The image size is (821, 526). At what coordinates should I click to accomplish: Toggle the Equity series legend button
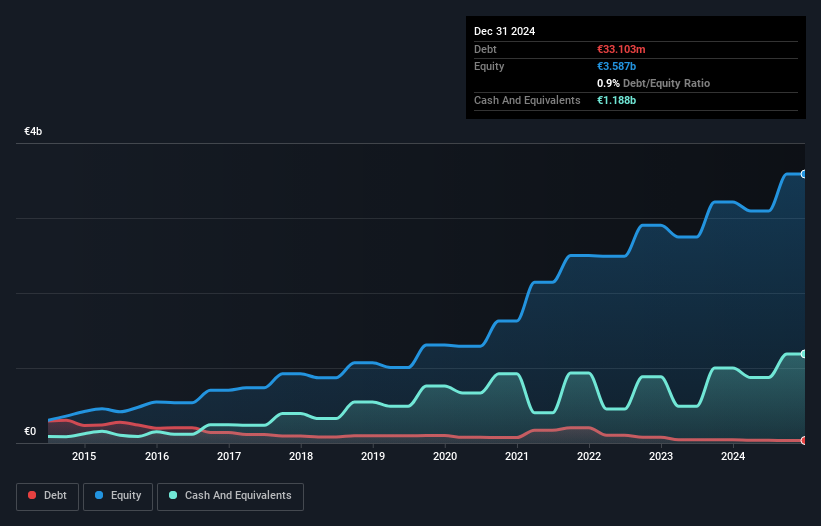[x=118, y=496]
